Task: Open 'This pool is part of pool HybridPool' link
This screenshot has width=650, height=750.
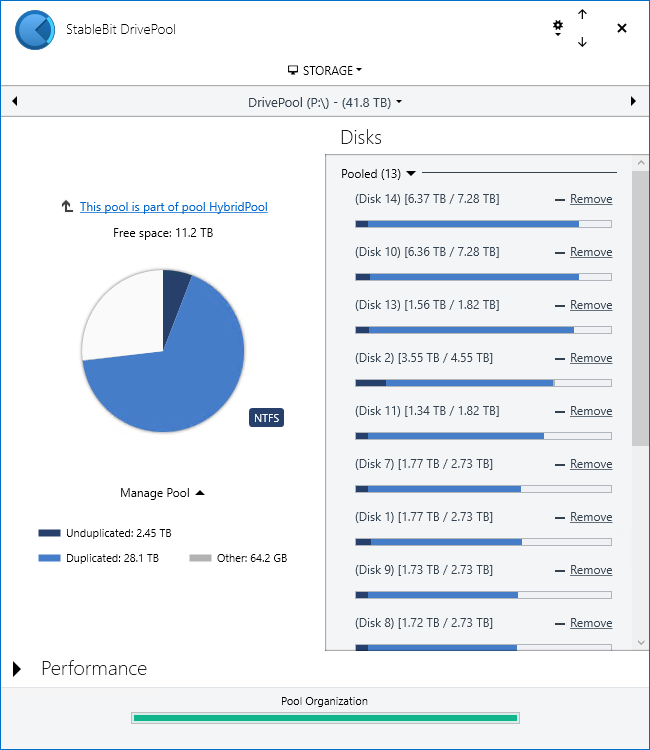Action: pos(173,207)
